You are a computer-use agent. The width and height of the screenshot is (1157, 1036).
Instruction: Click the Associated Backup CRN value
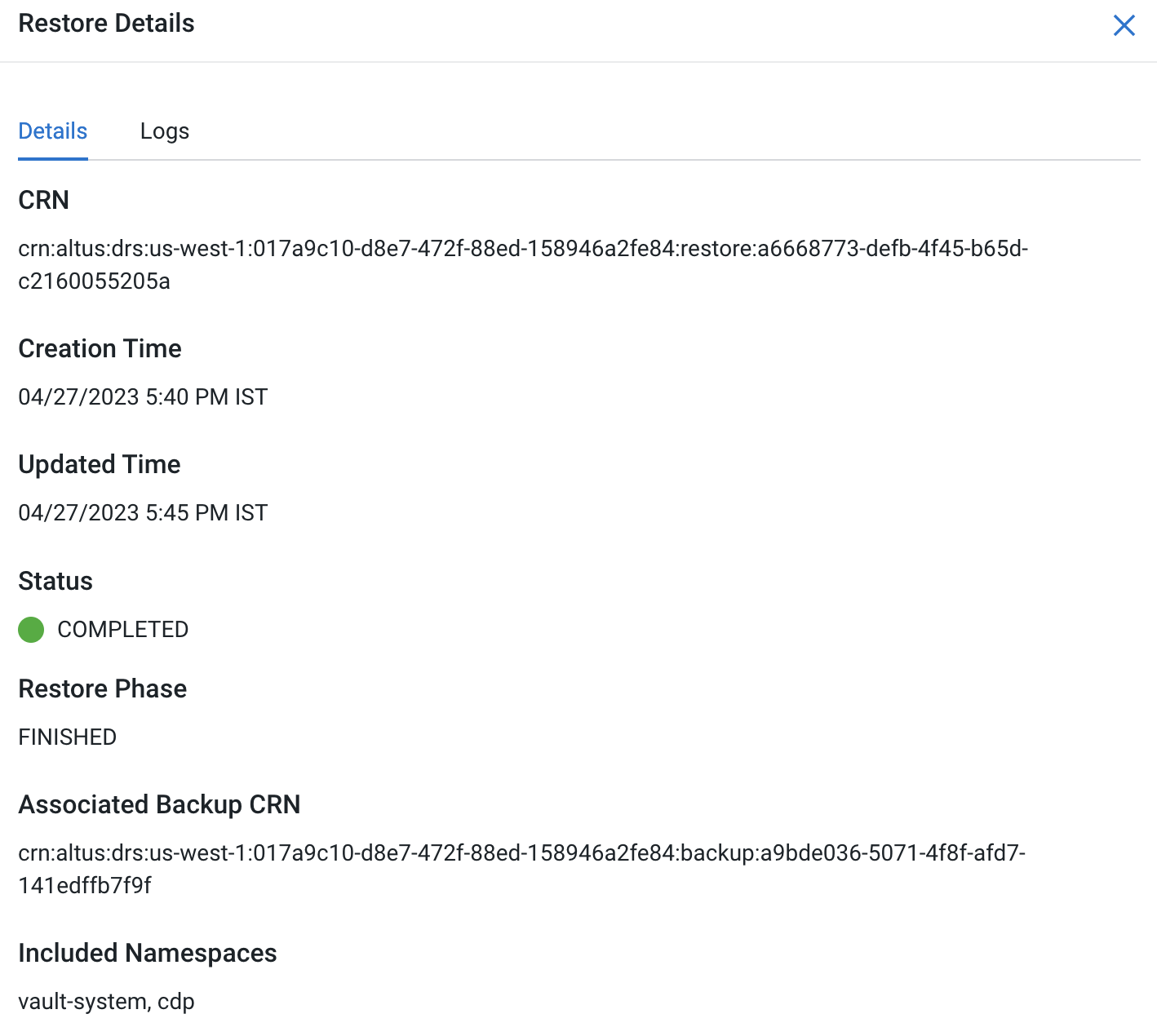point(522,869)
